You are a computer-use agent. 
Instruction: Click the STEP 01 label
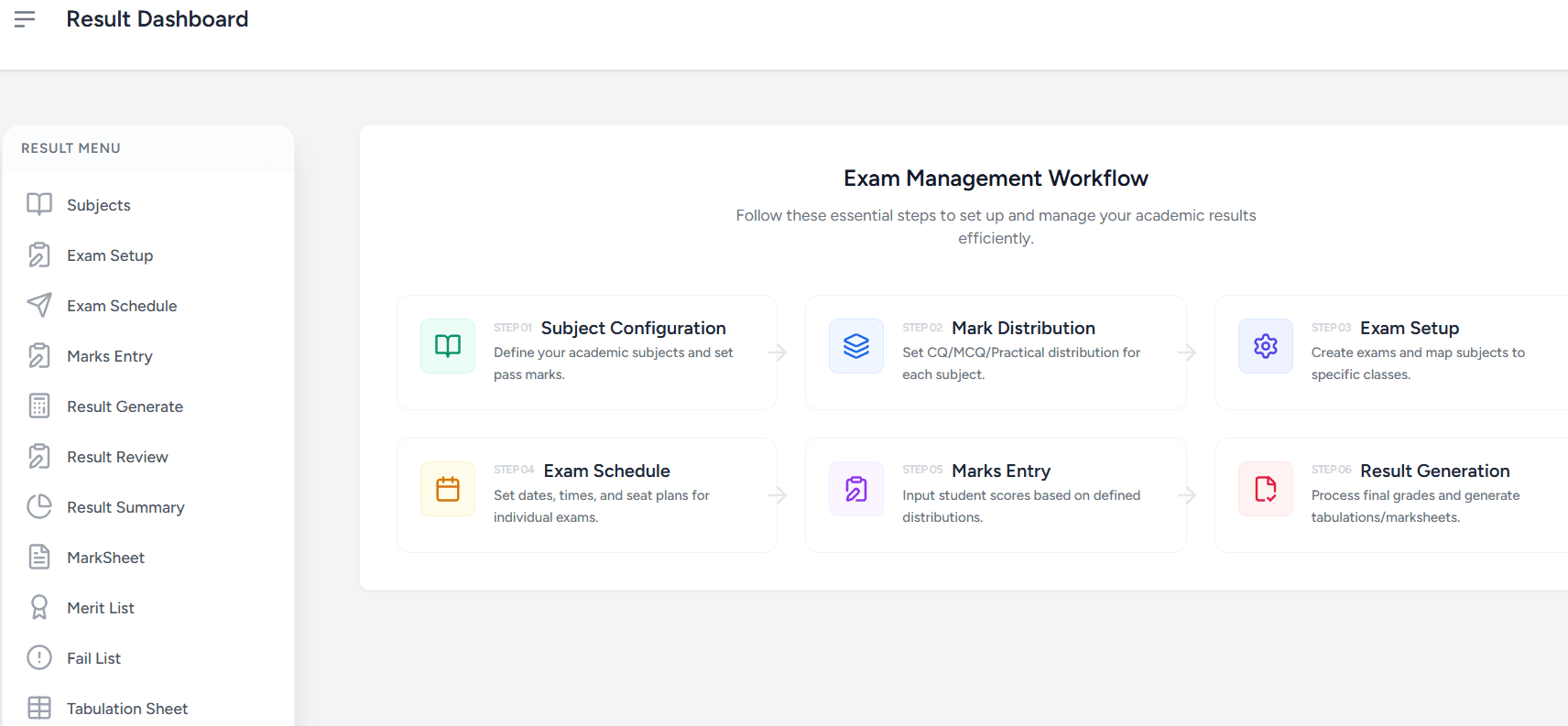513,328
